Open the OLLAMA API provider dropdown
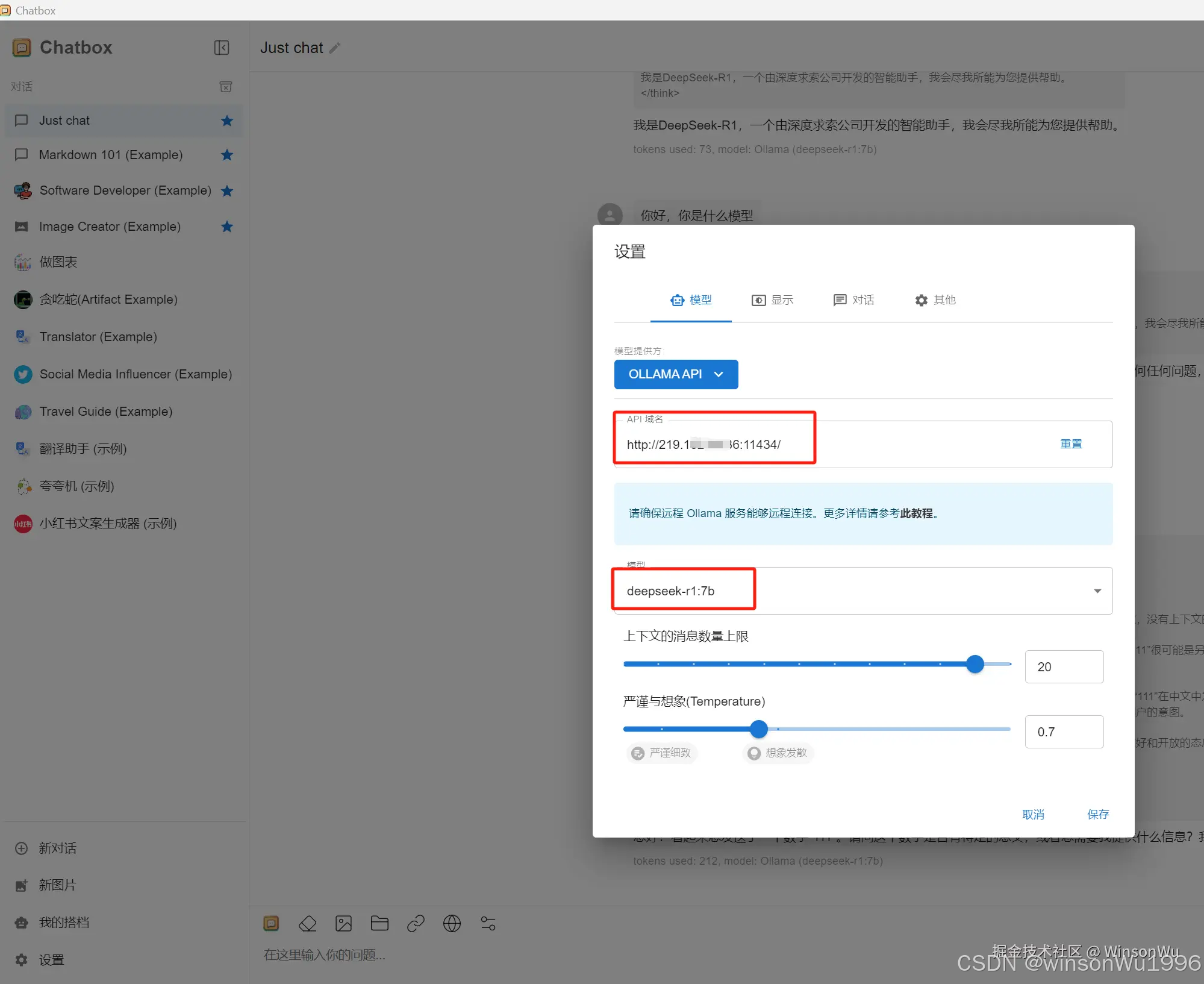The width and height of the screenshot is (1204, 984). point(676,374)
